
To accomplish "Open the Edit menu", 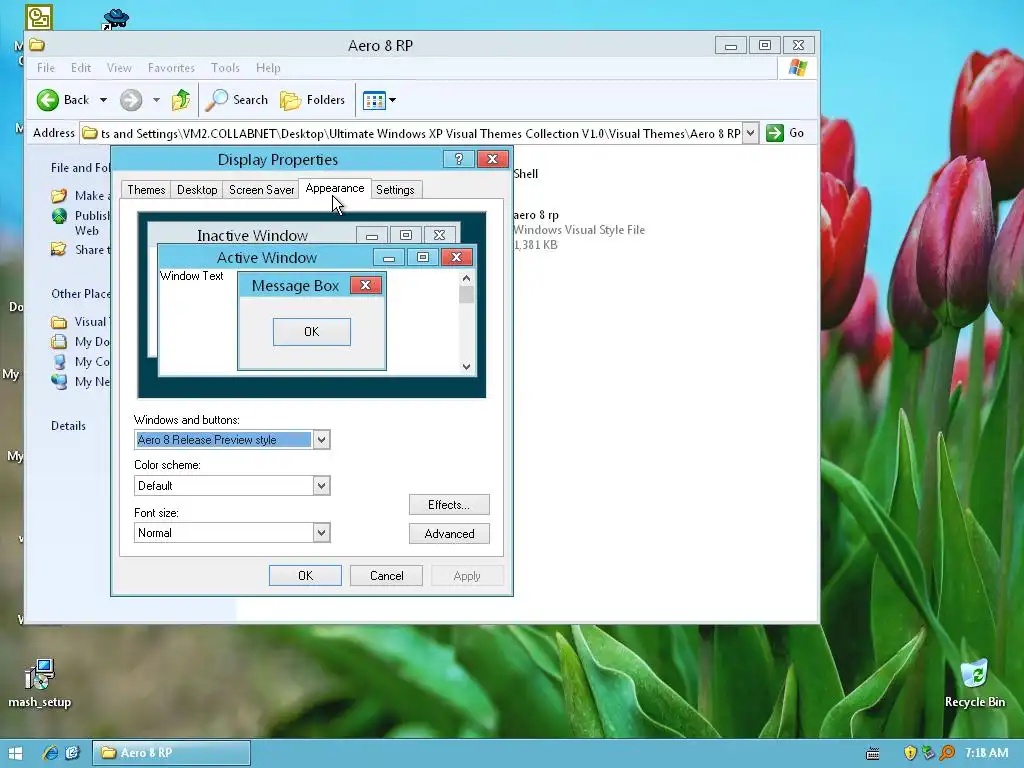I will (x=81, y=68).
